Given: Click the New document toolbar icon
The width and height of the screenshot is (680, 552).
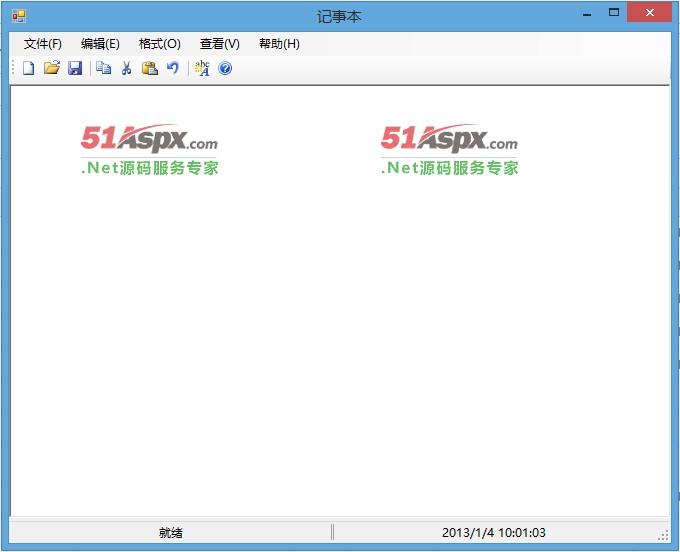Looking at the screenshot, I should tap(29, 68).
